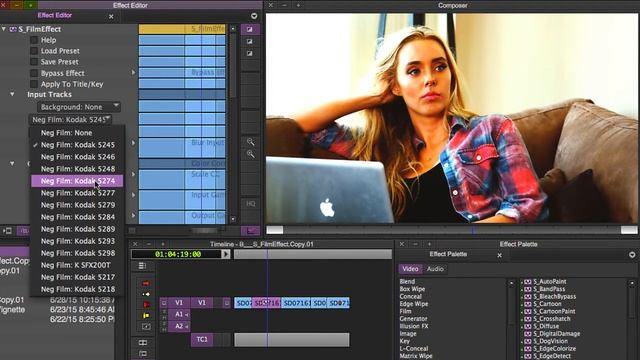Switch to the Video effects tab
Viewport: 640px width, 360px height.
pos(410,269)
